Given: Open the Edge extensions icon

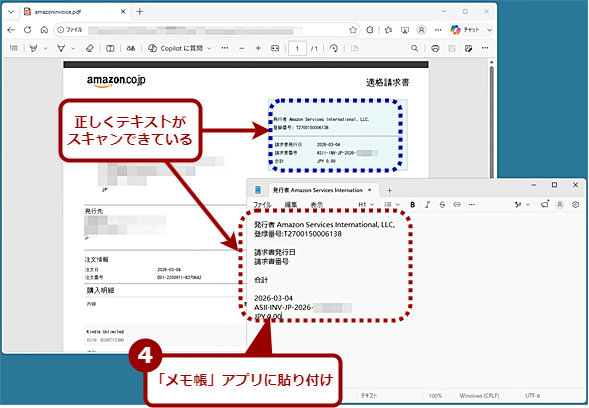Looking at the screenshot, I should (370, 30).
